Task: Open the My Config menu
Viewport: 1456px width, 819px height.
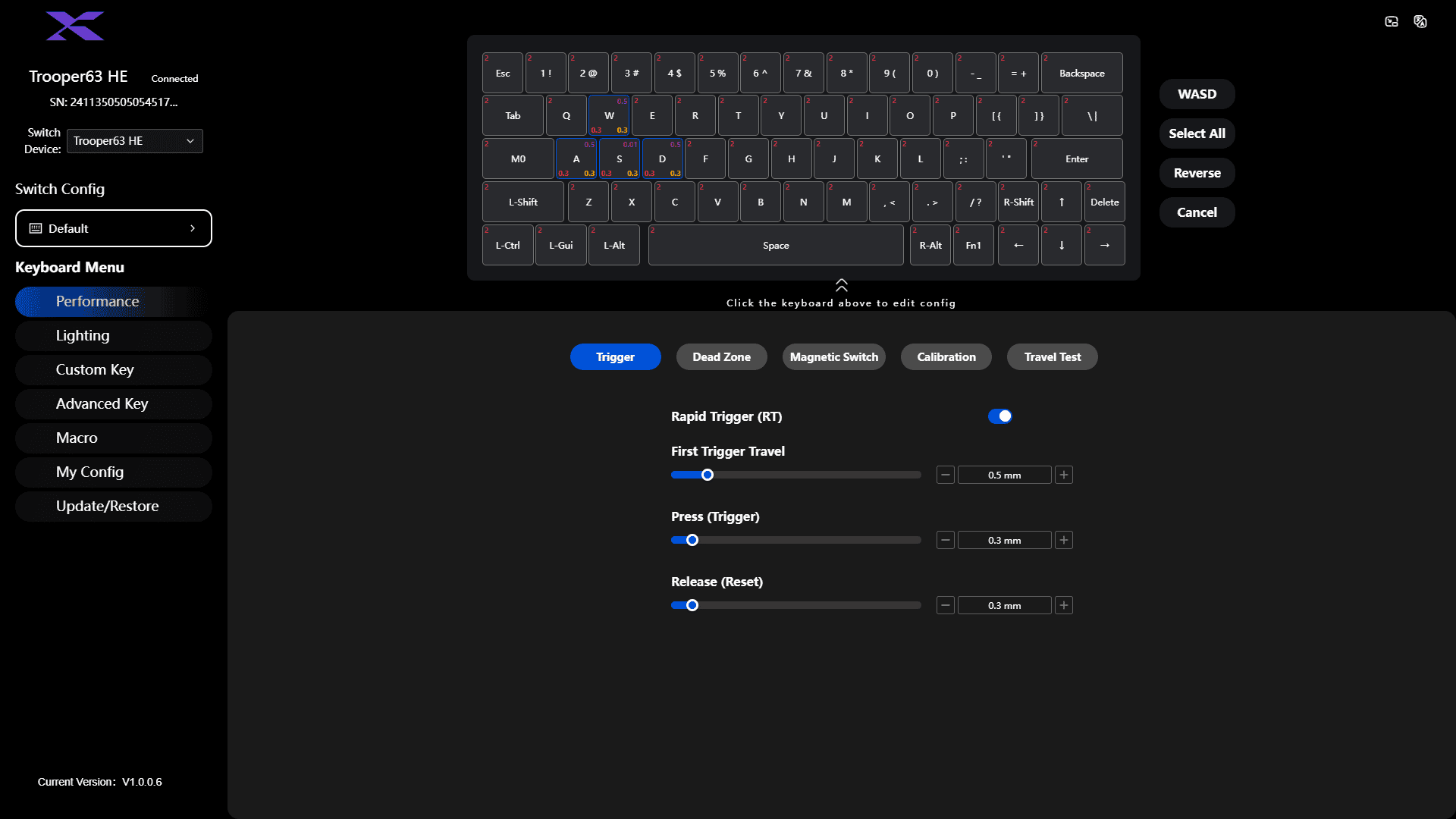Action: point(114,472)
